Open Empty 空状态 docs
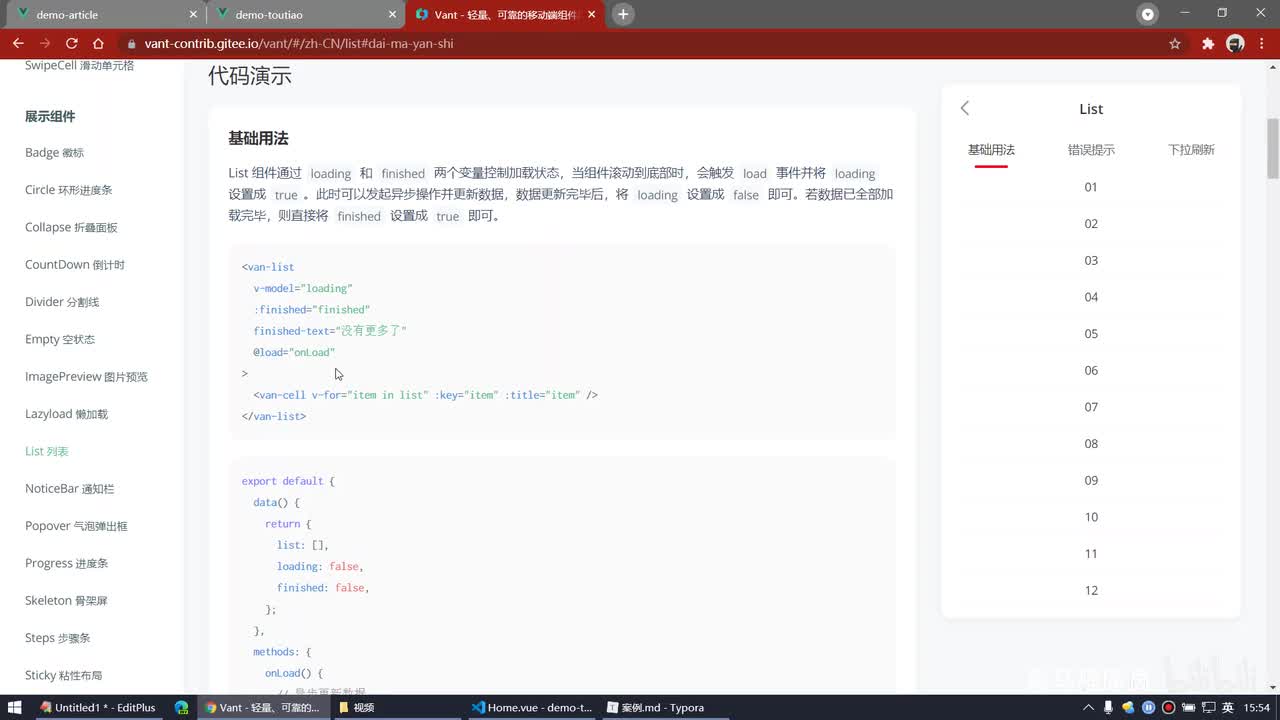Screen dimensions: 1280x720 [x=60, y=339]
